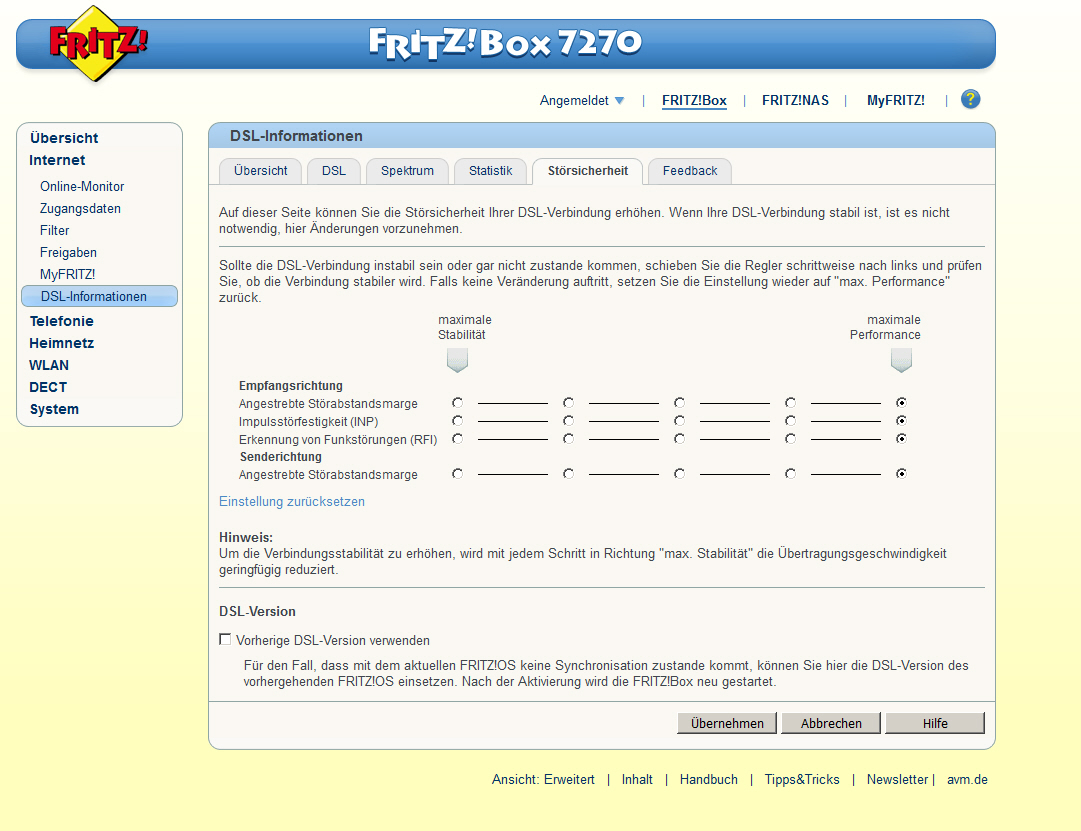Select second step for Empfangsrichtung Störabstandsmarge

click(568, 403)
